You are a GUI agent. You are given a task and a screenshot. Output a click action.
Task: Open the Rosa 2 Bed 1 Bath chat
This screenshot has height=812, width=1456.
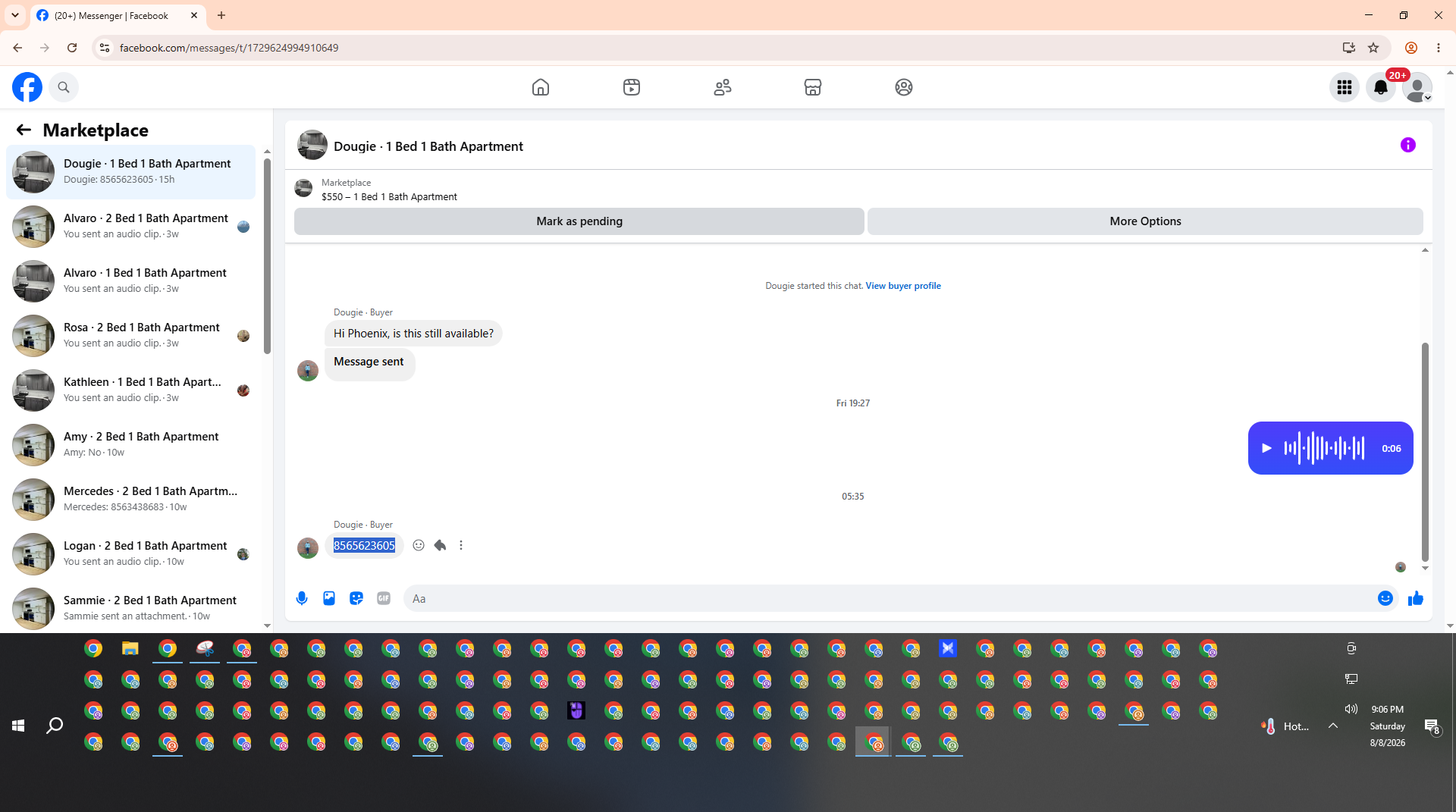(130, 336)
